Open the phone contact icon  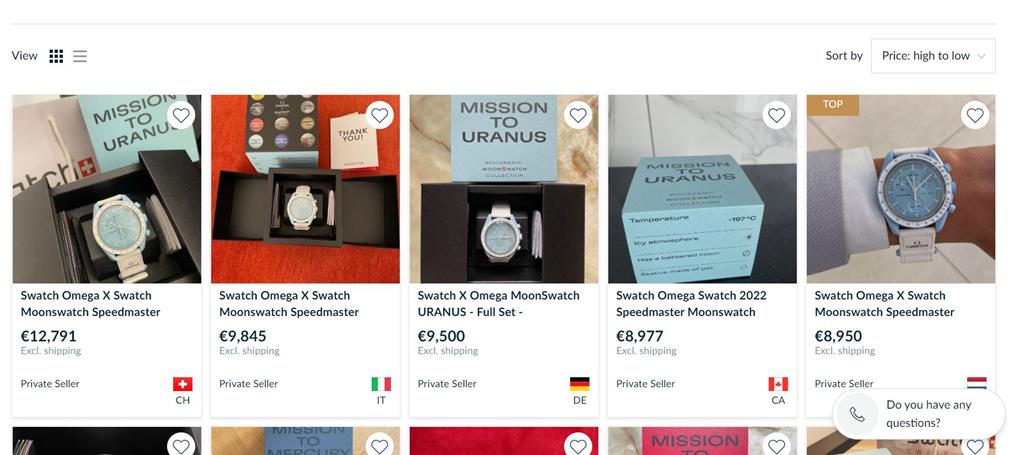click(857, 414)
